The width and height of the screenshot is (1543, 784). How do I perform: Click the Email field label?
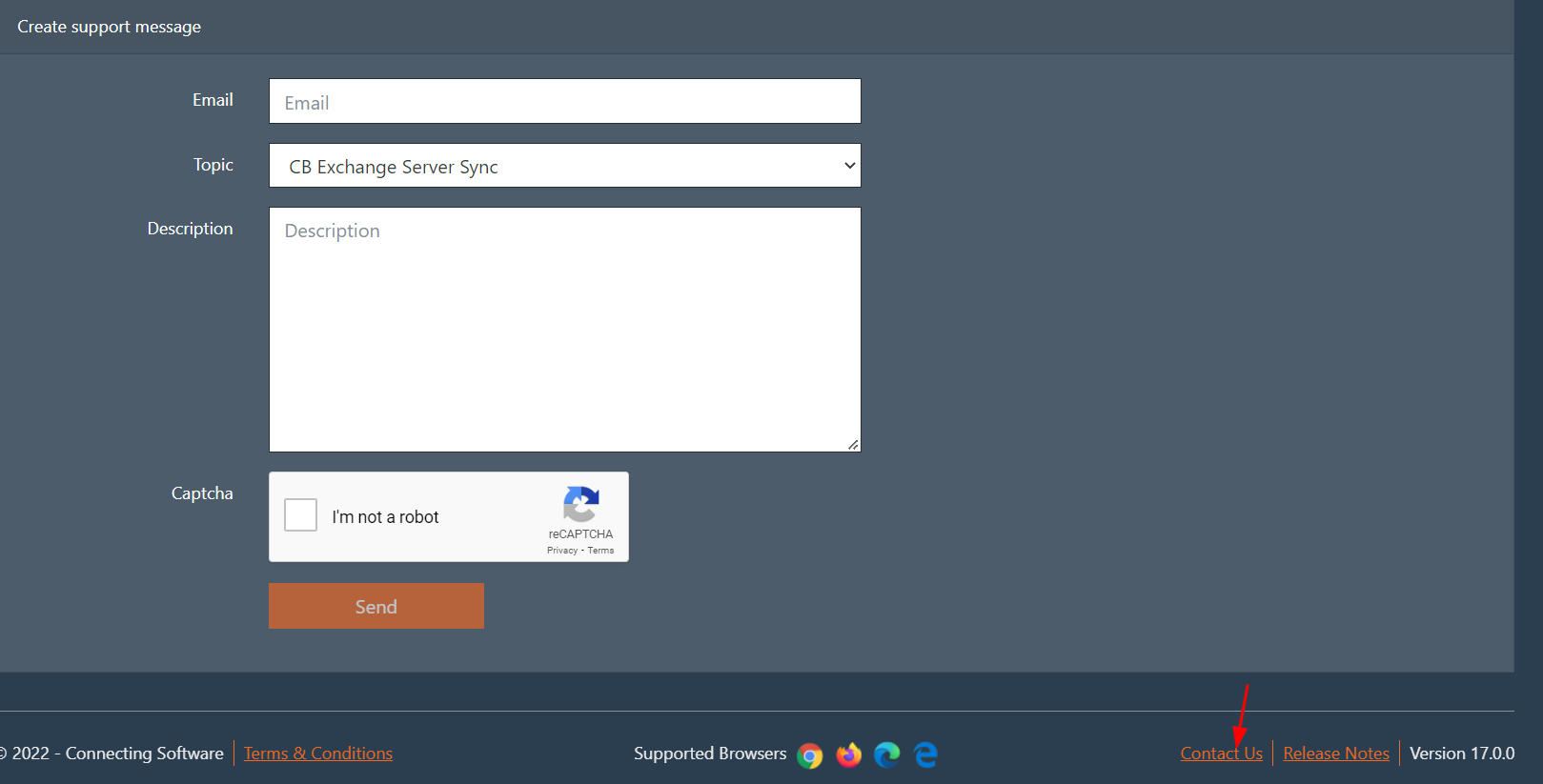coord(213,100)
